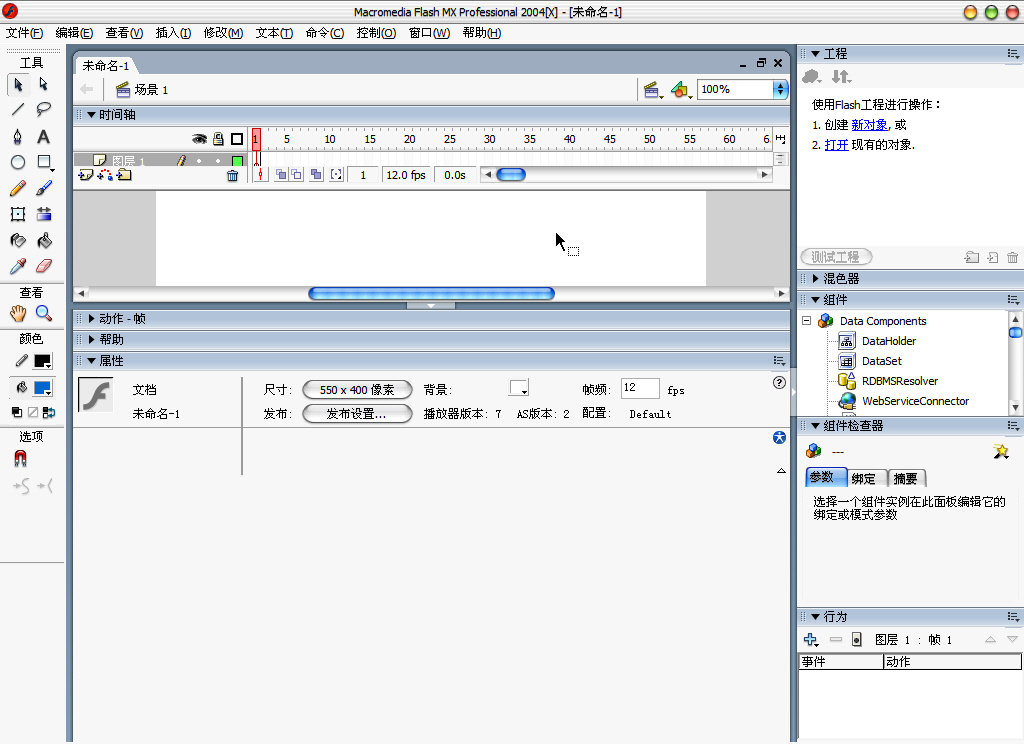The image size is (1024, 744).
Task: Click the insert layer icon
Action: pyautogui.click(x=85, y=174)
